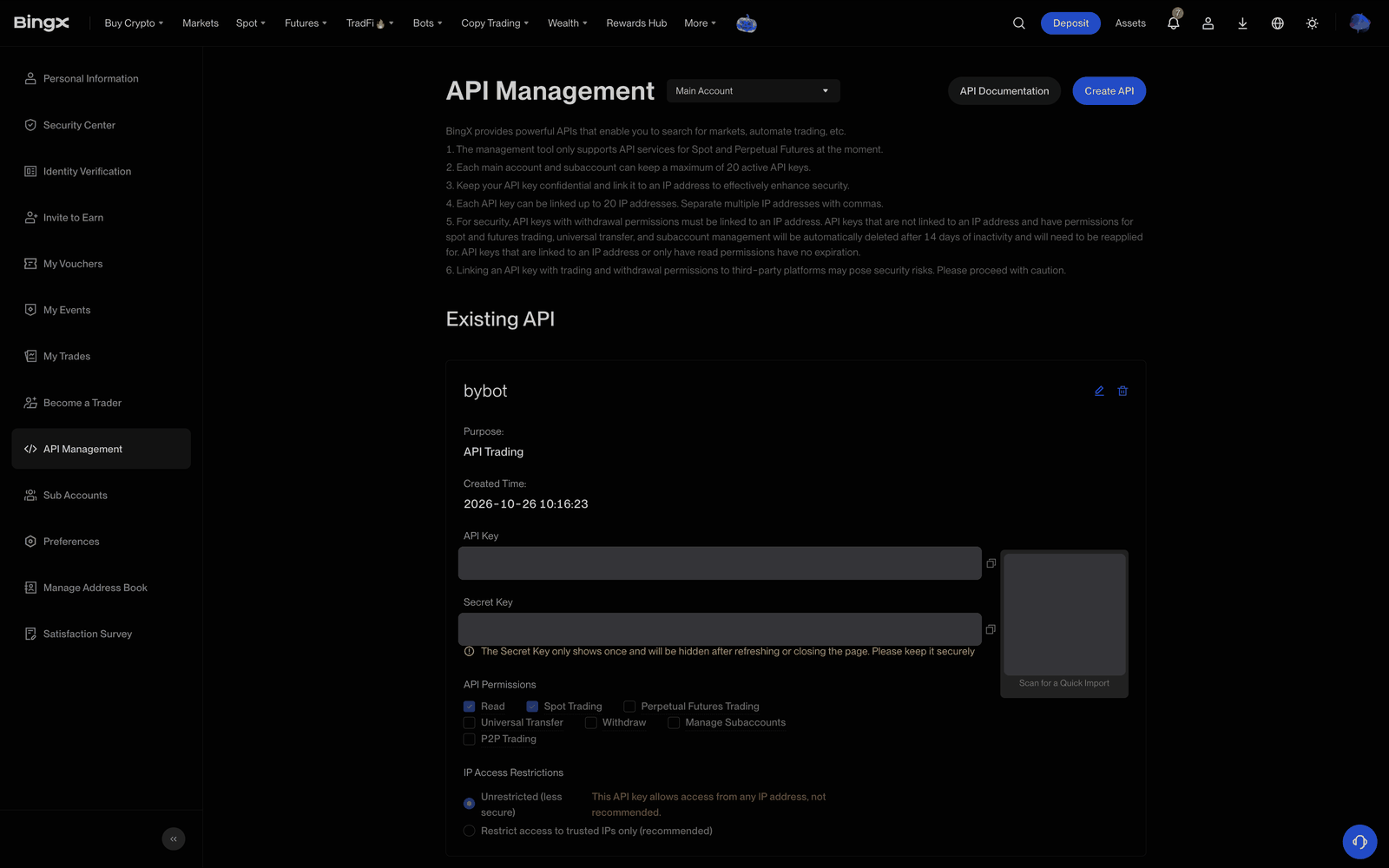Click the blue avatar icon at top right
The height and width of the screenshot is (868, 1389).
tap(1359, 23)
